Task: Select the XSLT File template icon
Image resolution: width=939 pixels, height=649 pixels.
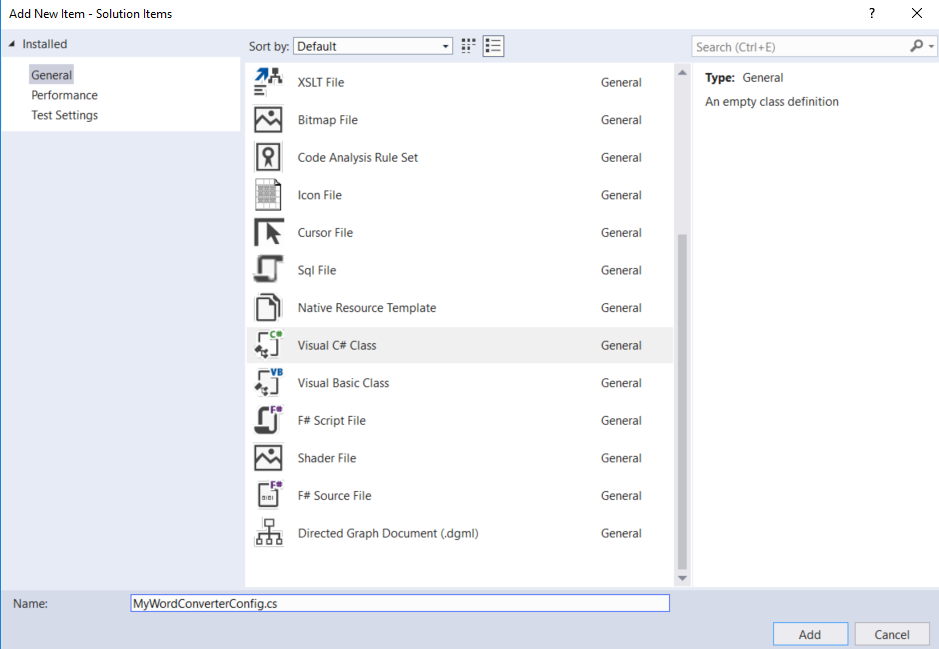Action: click(268, 82)
